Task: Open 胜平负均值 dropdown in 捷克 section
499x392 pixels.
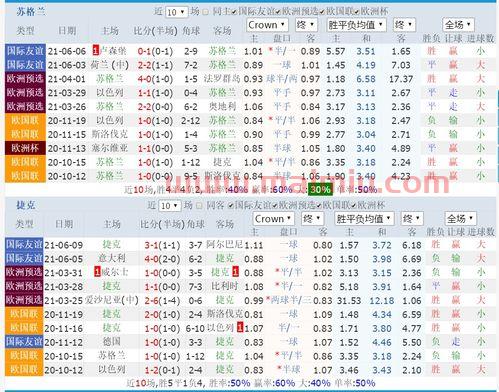Action: coord(364,219)
